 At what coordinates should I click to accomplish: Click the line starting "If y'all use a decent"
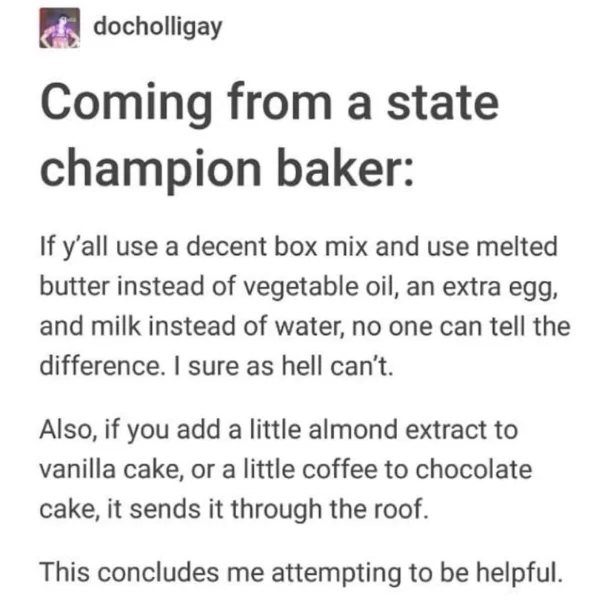[299, 248]
